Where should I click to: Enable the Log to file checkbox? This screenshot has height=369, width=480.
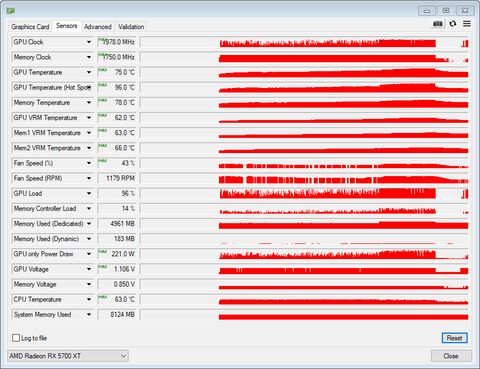tap(16, 338)
